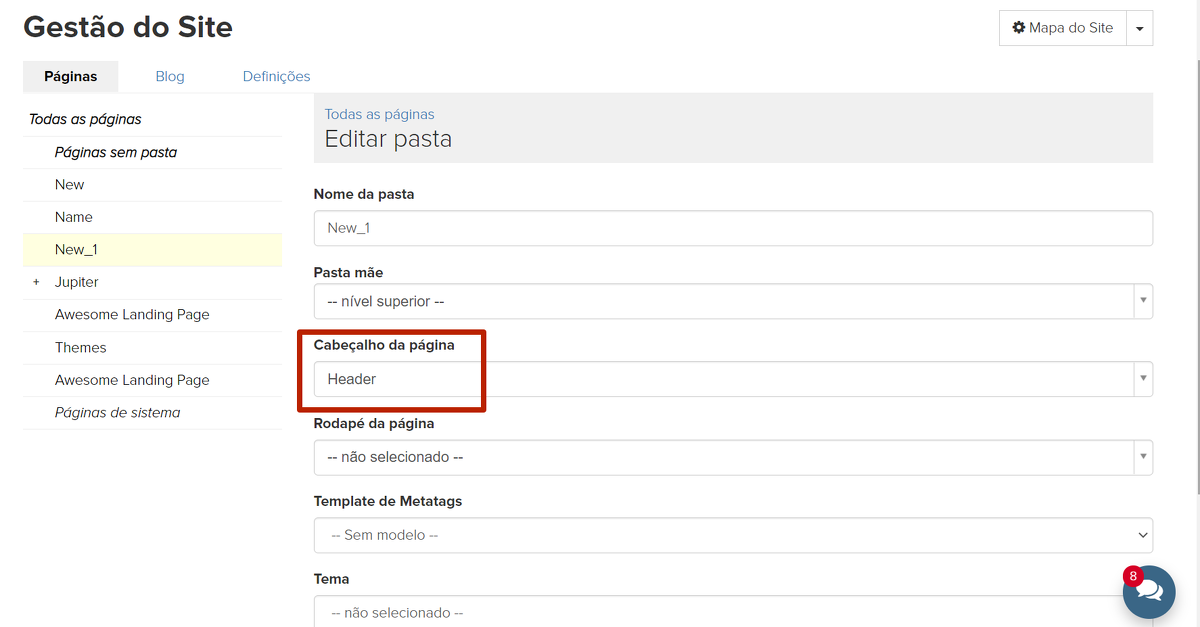Select the Name page in sidebar
This screenshot has height=627, width=1200.
pyautogui.click(x=74, y=217)
